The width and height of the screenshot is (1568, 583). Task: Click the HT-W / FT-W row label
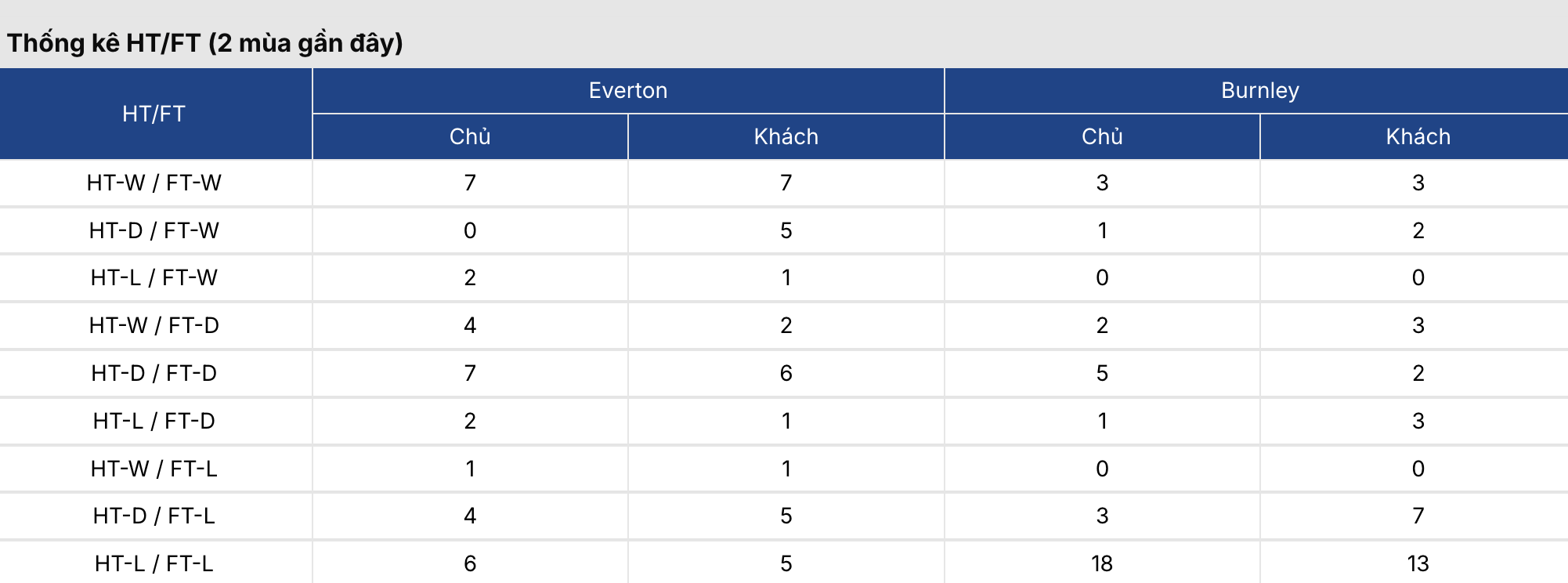click(x=154, y=183)
